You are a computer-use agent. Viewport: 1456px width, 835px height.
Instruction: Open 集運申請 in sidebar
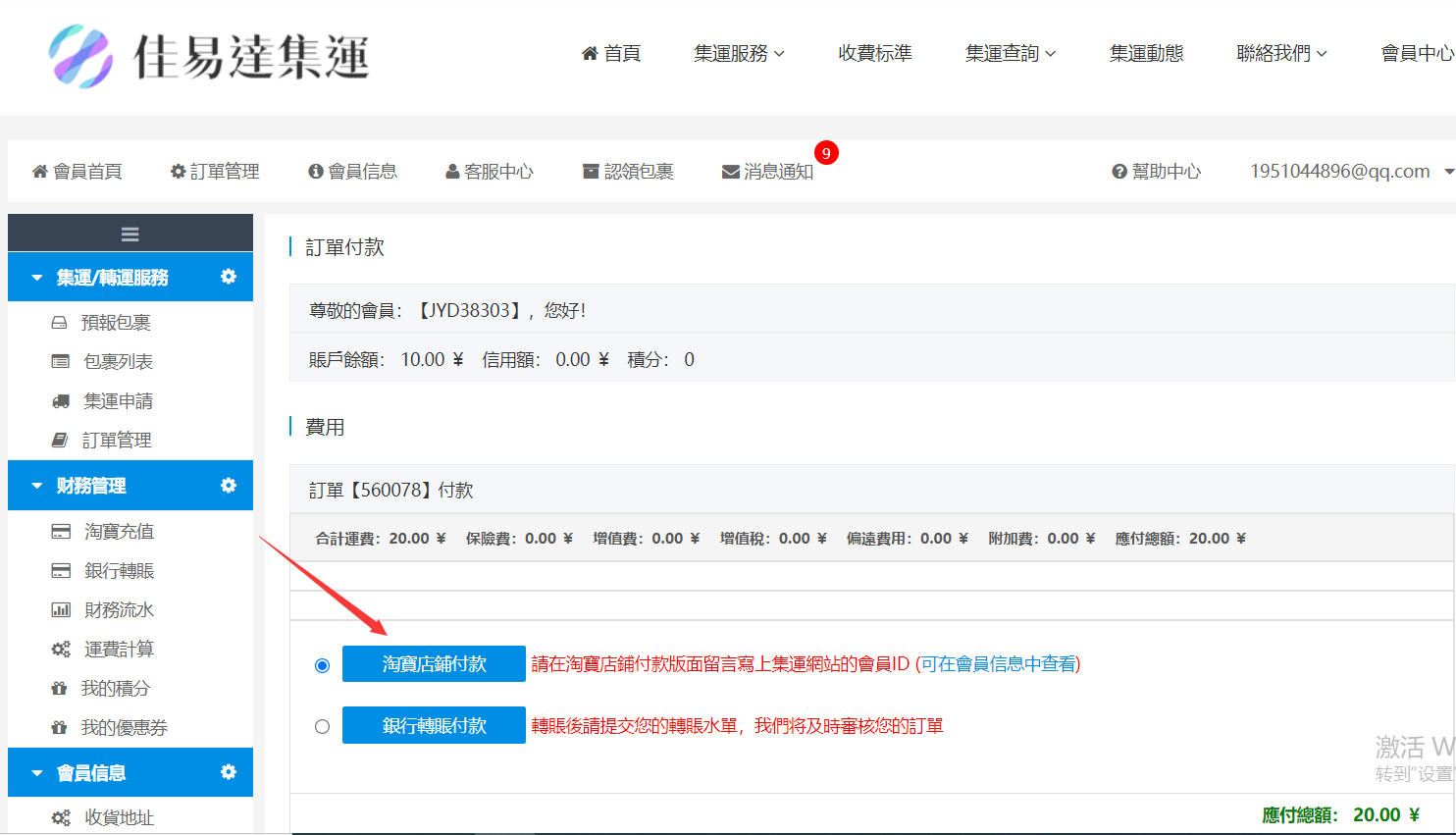coord(118,400)
